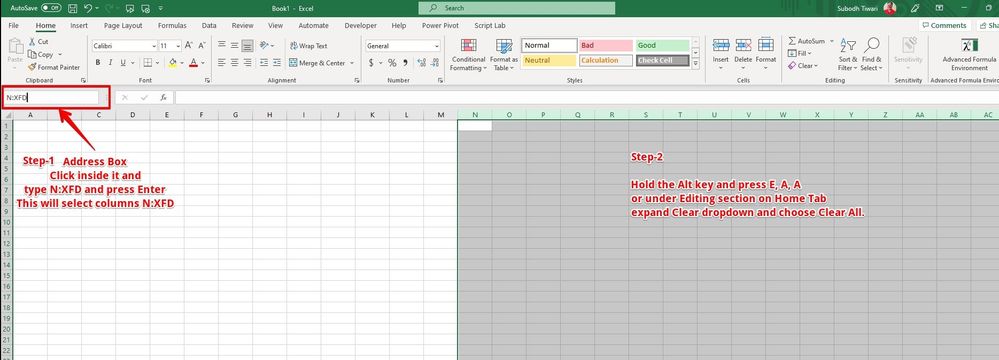
Task: Switch to the Formulas tab
Action: pos(172,25)
